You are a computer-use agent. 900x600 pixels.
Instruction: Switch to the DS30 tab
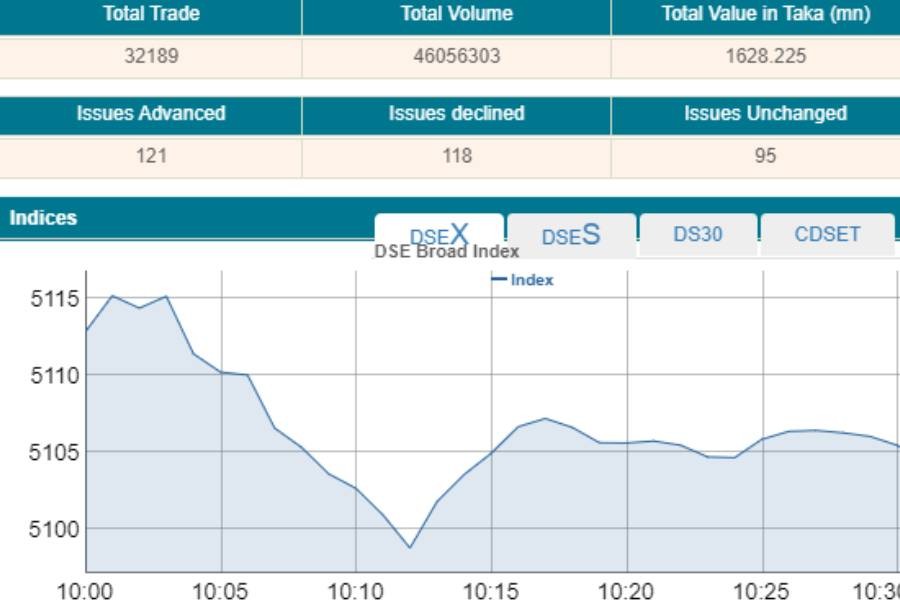699,234
